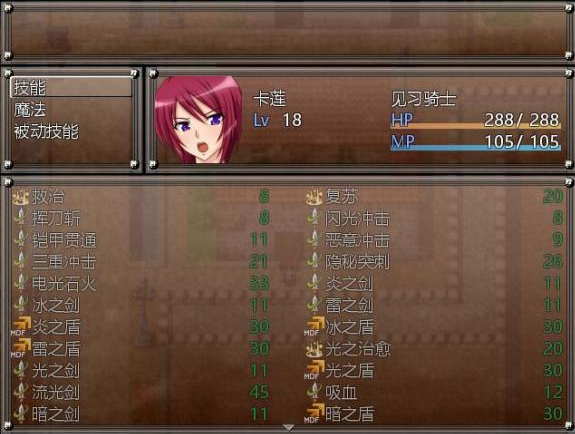Click the sword icon beside 吸血
This screenshot has height=434, width=575.
tap(314, 392)
